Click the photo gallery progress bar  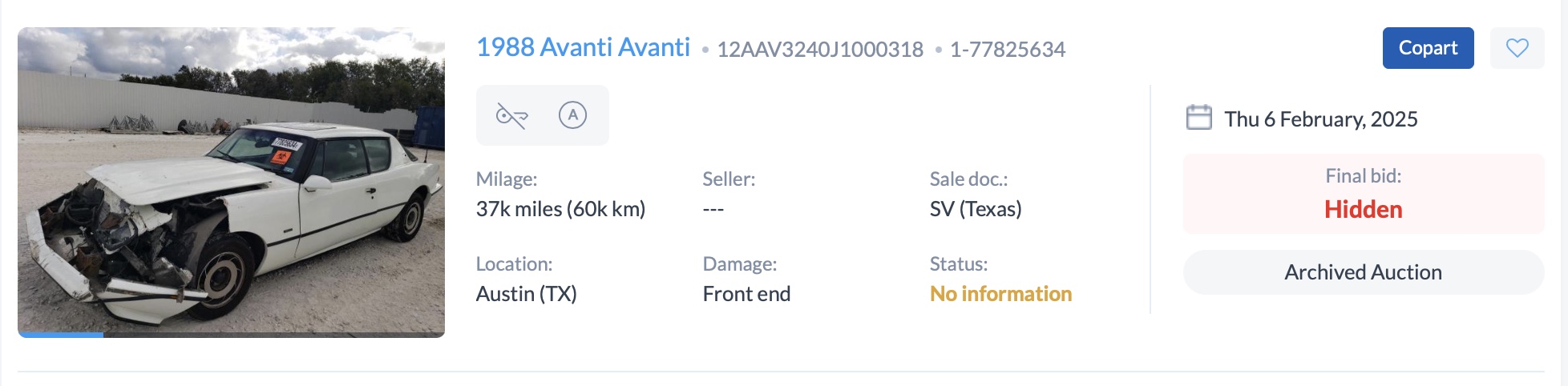(x=231, y=335)
